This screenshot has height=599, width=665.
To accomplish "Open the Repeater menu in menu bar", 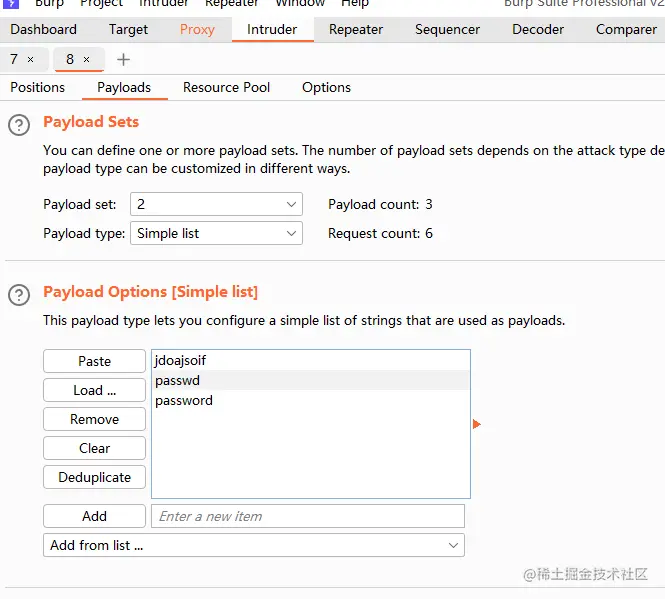I will tap(232, 3).
